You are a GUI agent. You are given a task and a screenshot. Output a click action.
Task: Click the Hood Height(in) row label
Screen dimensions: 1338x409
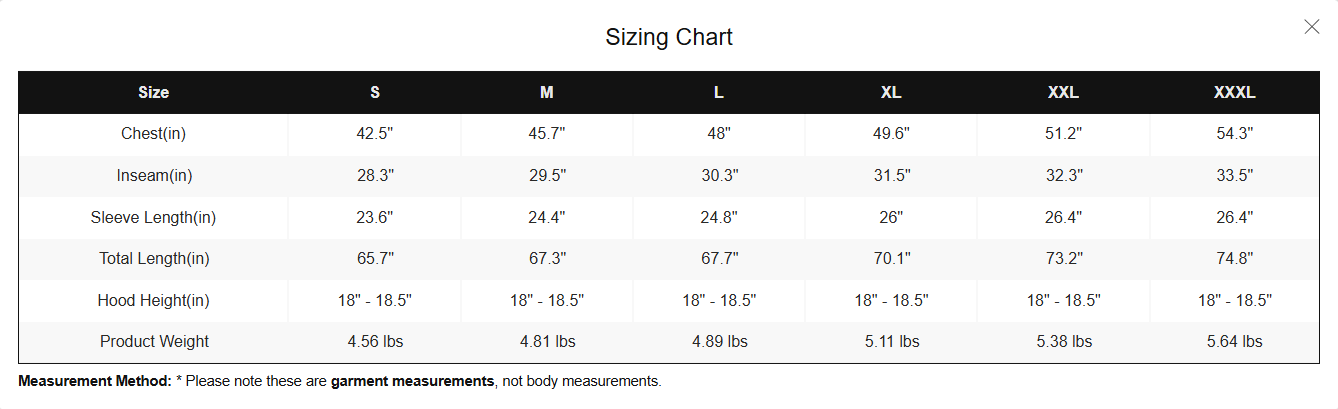point(154,300)
